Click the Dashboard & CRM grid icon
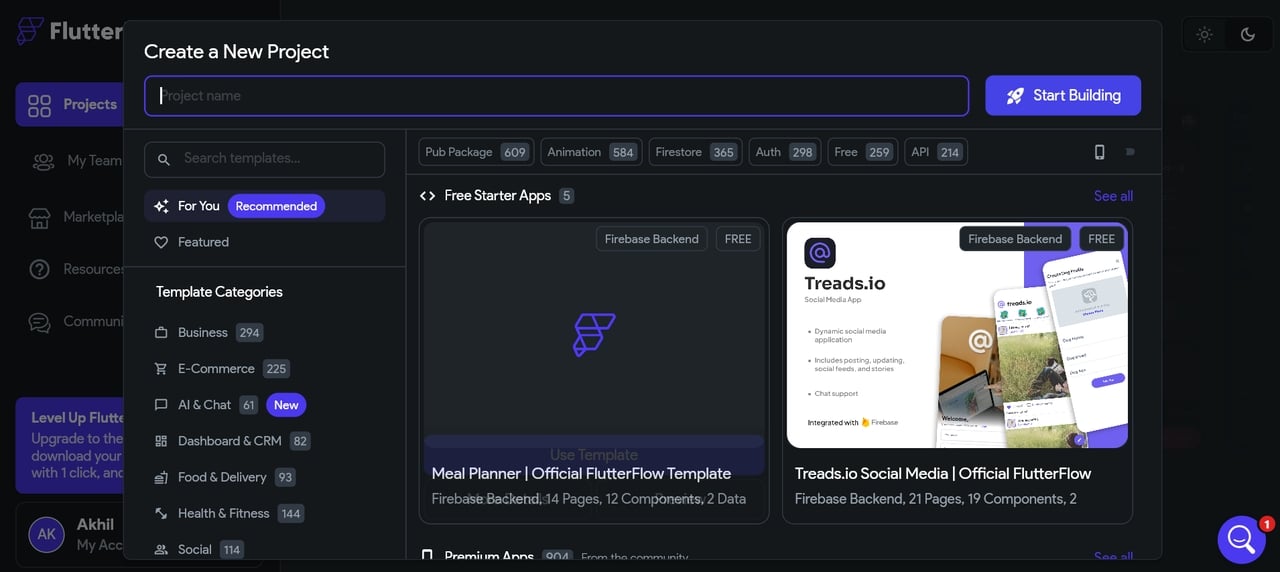Image resolution: width=1280 pixels, height=572 pixels. tap(161, 441)
